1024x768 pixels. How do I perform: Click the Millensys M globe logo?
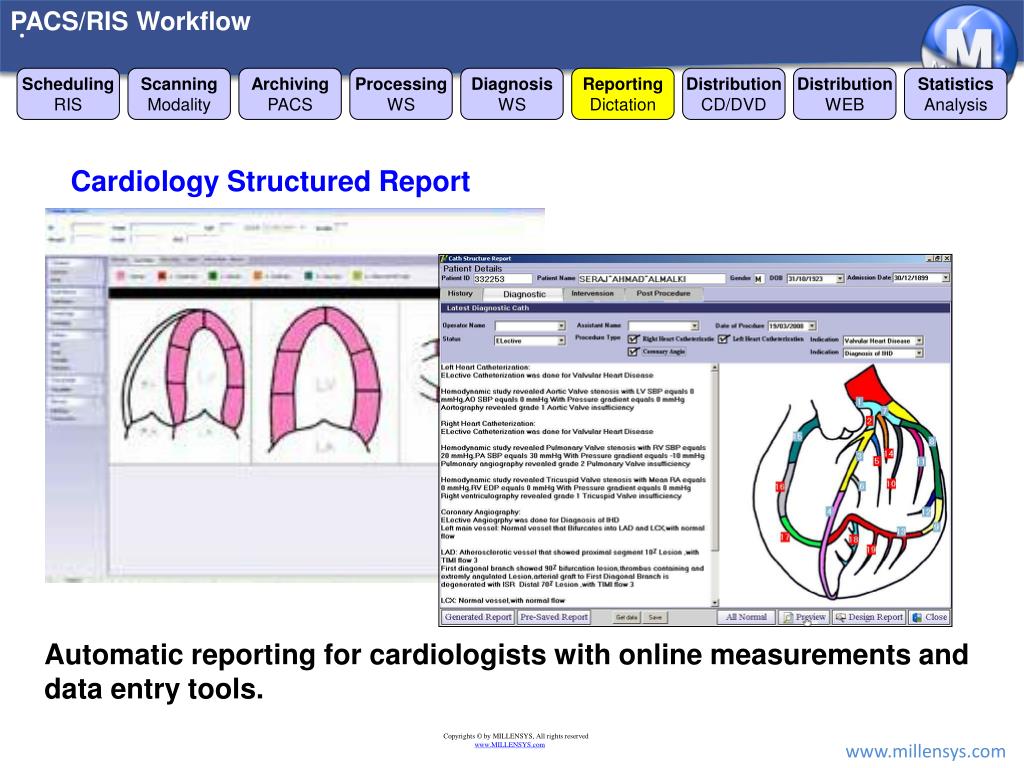(x=968, y=39)
